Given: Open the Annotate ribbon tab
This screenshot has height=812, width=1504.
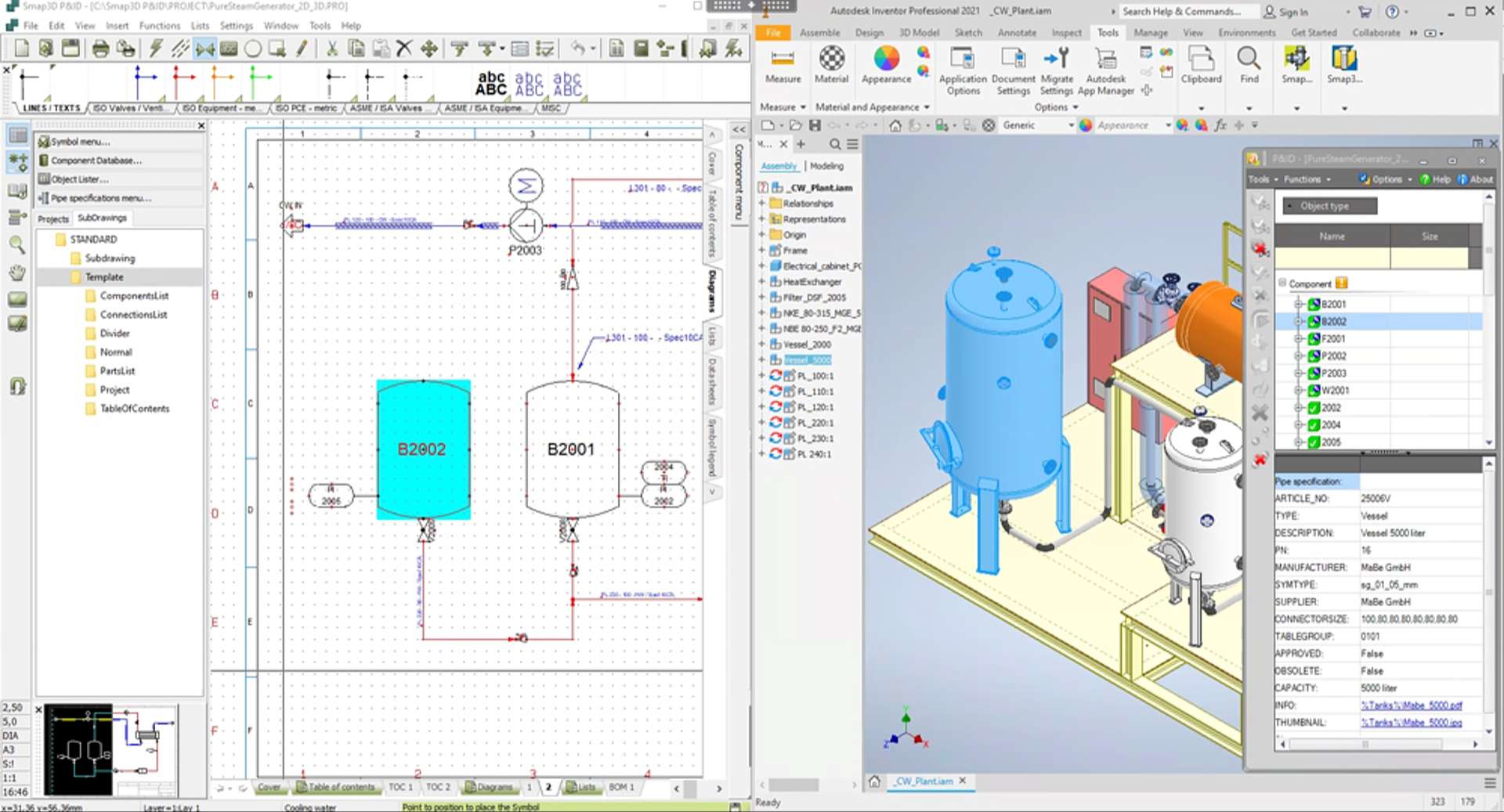Looking at the screenshot, I should pos(1016,33).
